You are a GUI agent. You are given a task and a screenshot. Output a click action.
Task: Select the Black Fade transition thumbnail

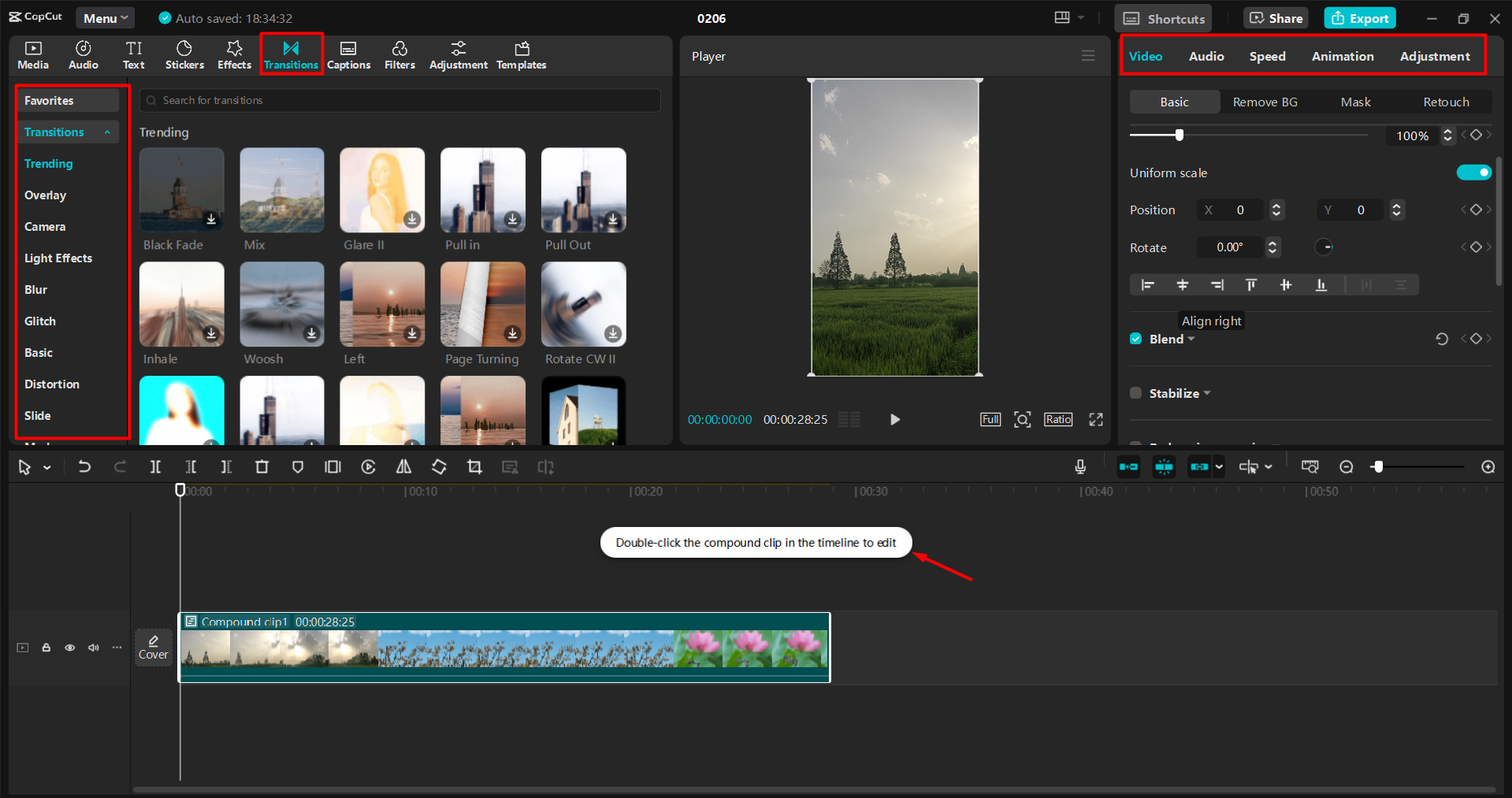point(181,189)
